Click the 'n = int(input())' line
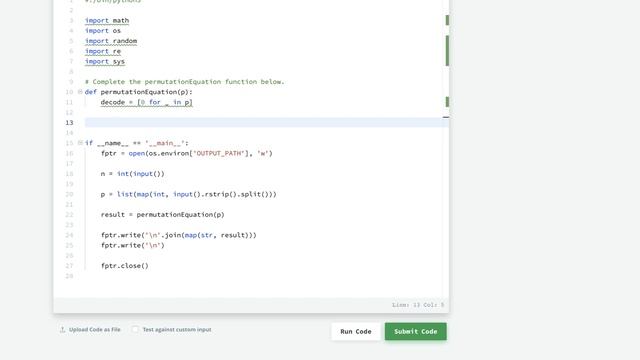The width and height of the screenshot is (640, 360). coord(133,173)
